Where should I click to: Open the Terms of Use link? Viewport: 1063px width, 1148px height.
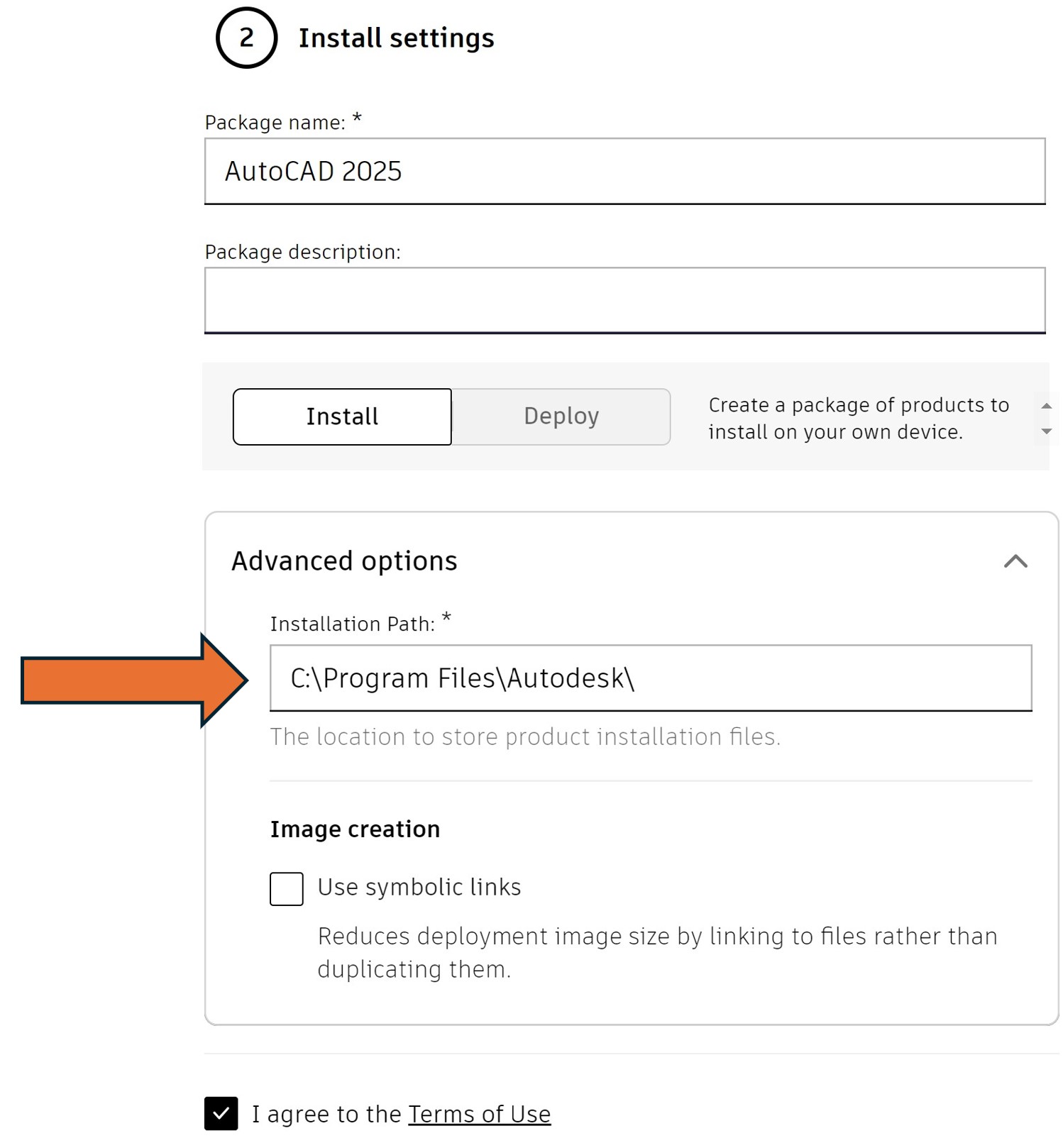tap(479, 1114)
